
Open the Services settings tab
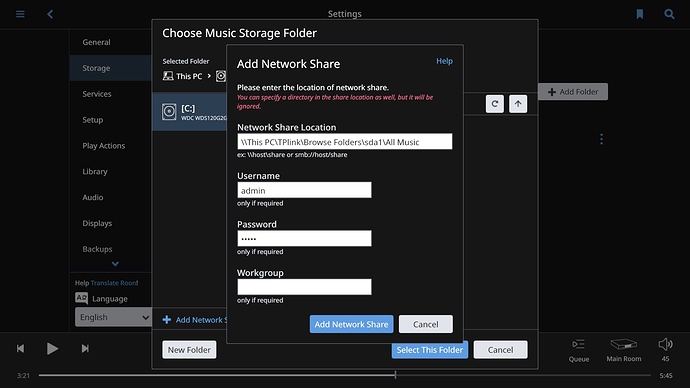(x=110, y=94)
